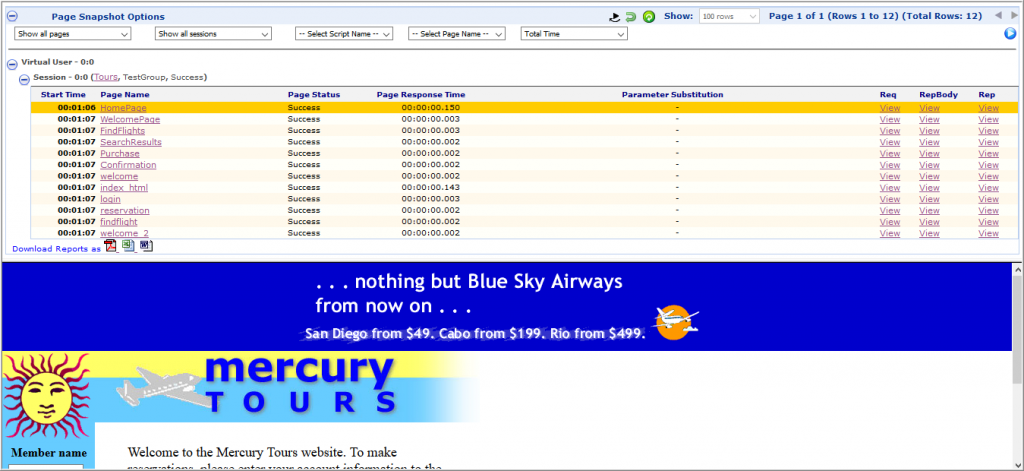The image size is (1024, 471).
Task: Click the Page Name column header
Action: pyautogui.click(x=125, y=95)
